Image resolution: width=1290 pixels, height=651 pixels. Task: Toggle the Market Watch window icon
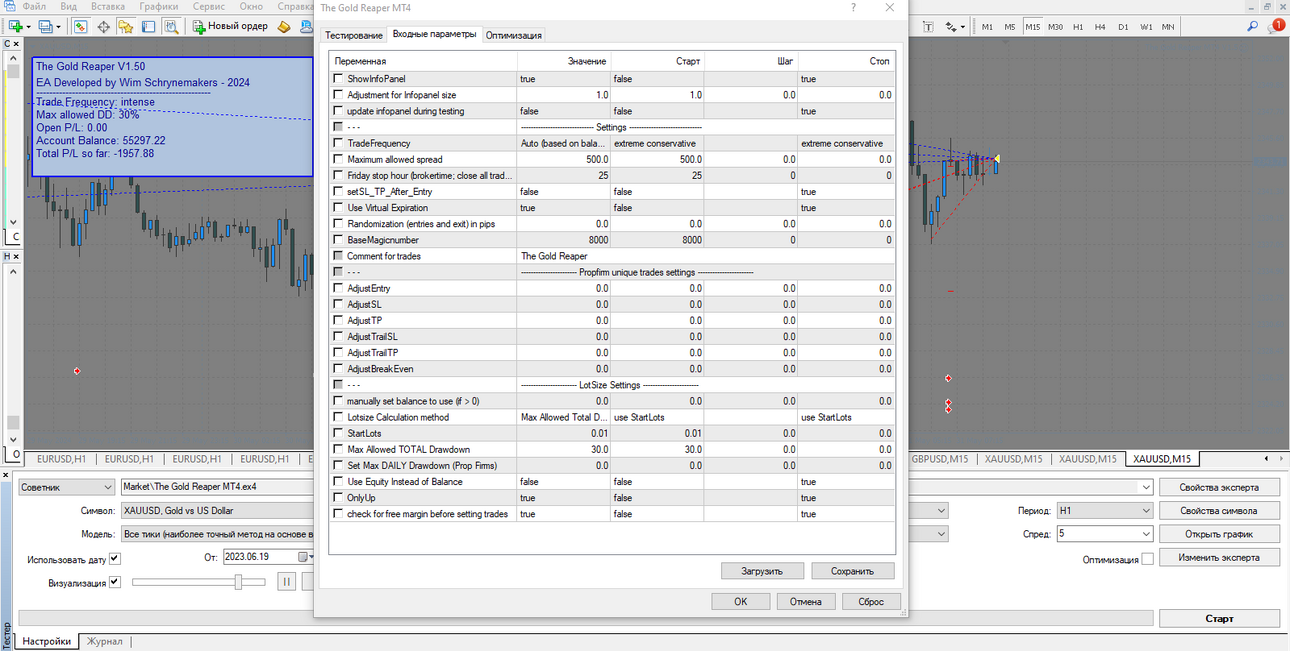[80, 26]
